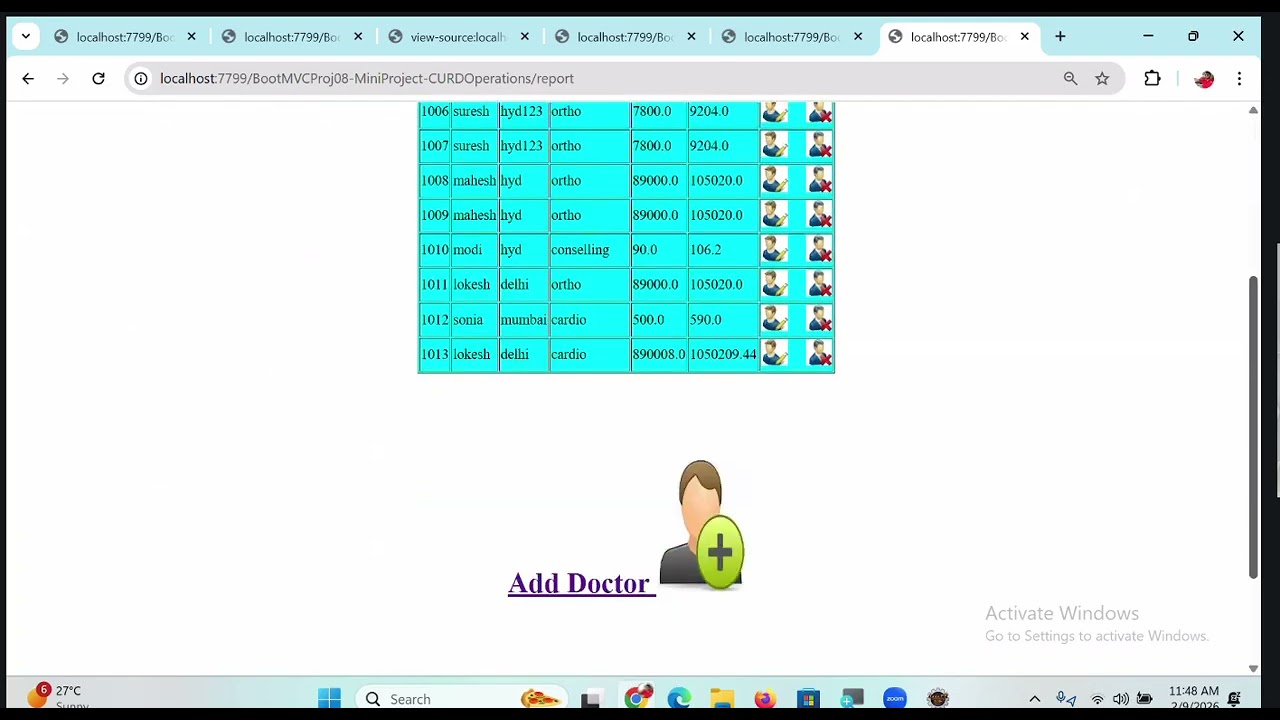The width and height of the screenshot is (1280, 720).
Task: Click the page vertical scrollbar thumb
Action: click(x=1253, y=427)
